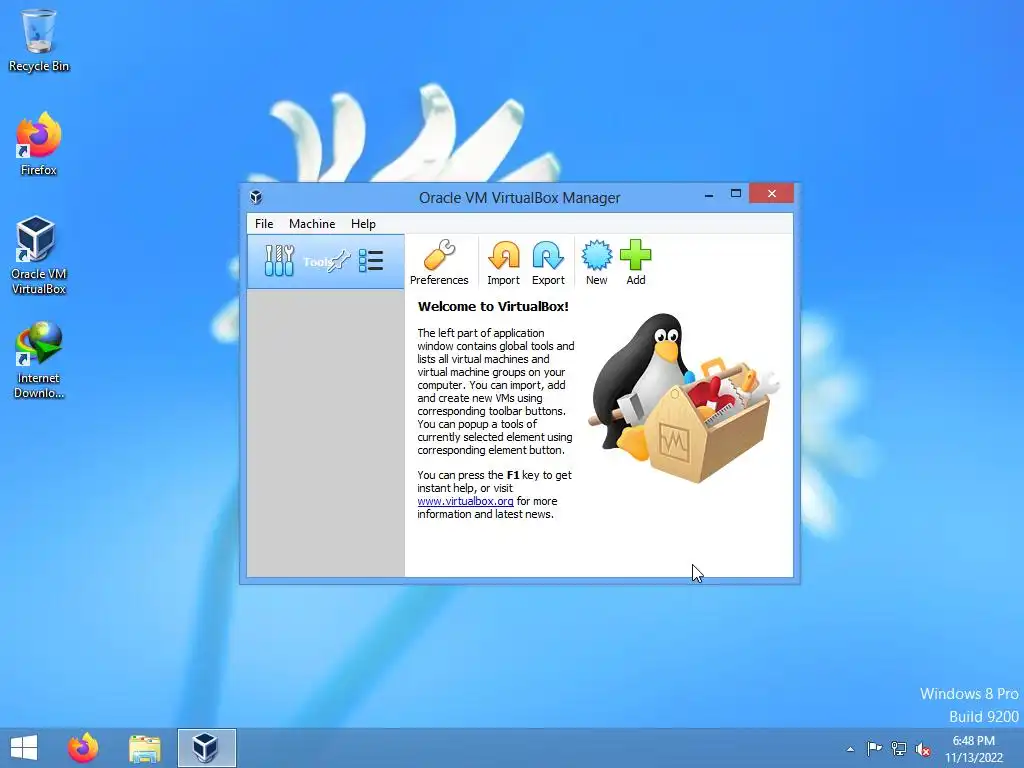Click the VirtualBox taskbar button
The image size is (1024, 768).
coord(206,748)
